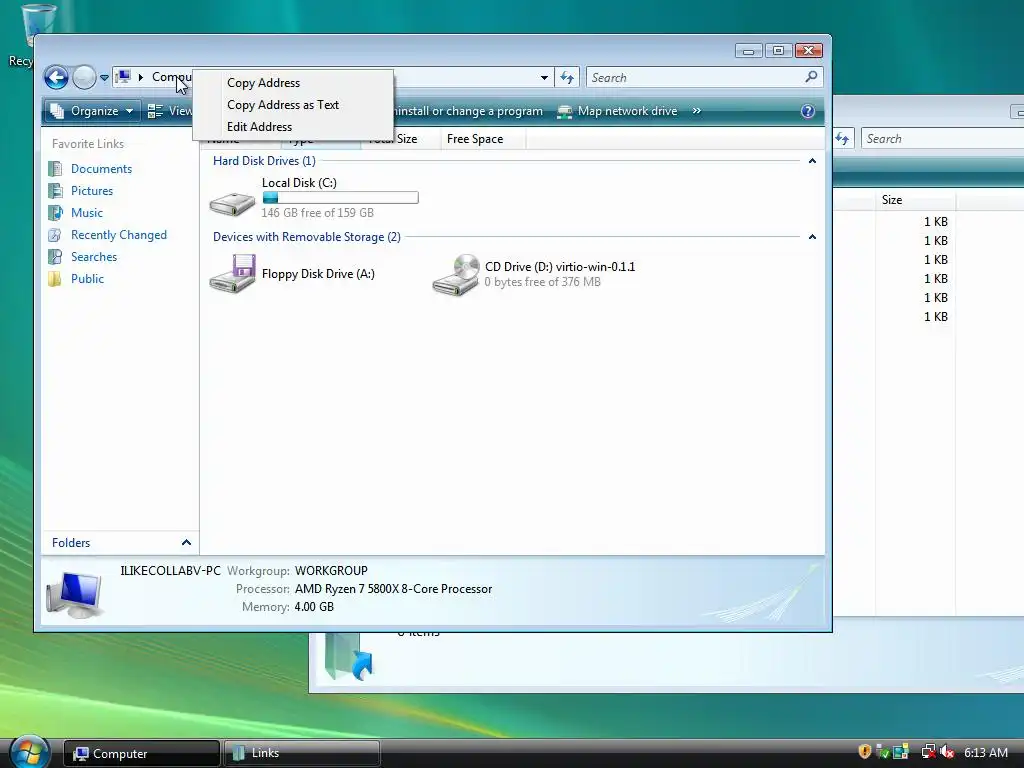Open Public favorite link
Viewport: 1024px width, 768px height.
click(87, 279)
